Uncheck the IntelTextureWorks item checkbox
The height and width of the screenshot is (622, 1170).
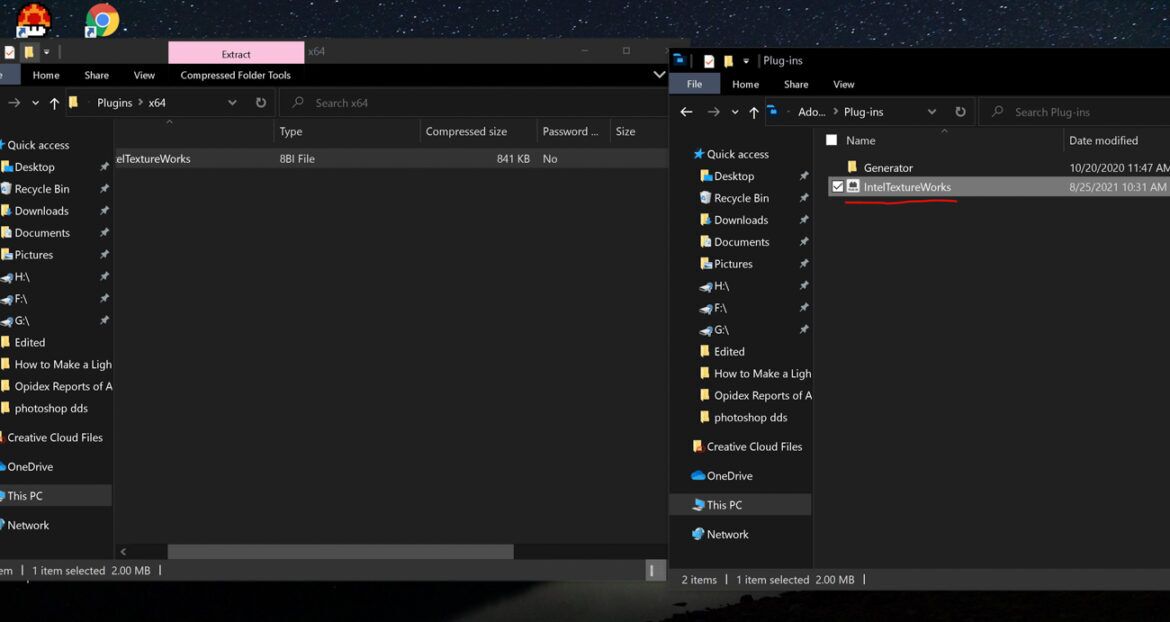coord(838,187)
